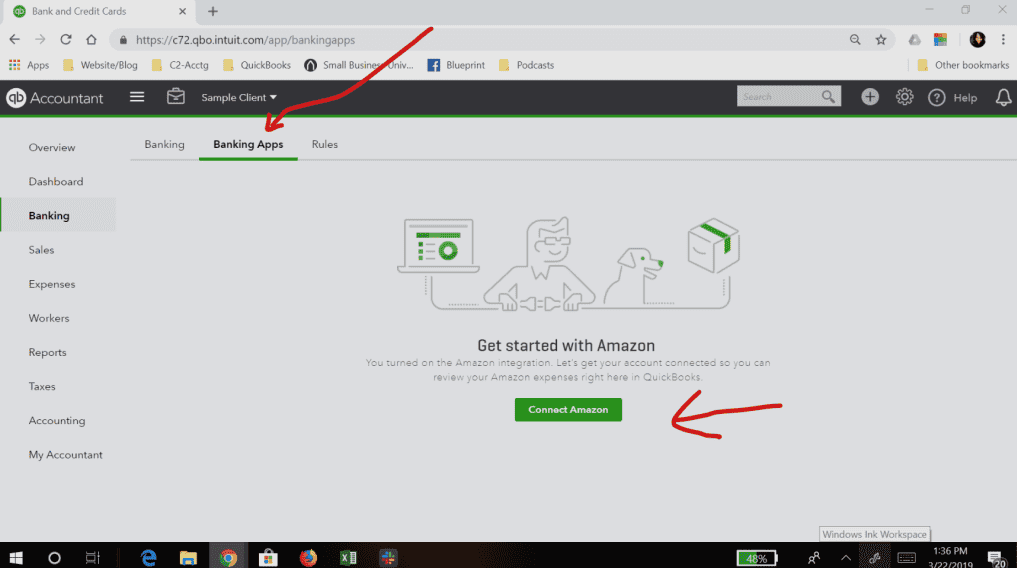The image size is (1017, 568).
Task: Open My Accountant in the sidebar
Action: (66, 455)
